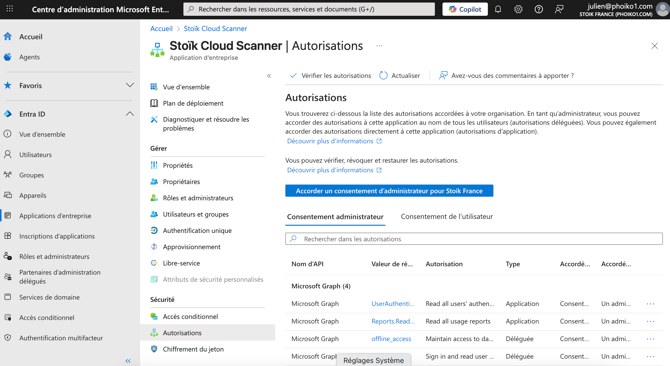Open the Reports.Read... permission link

pos(392,321)
